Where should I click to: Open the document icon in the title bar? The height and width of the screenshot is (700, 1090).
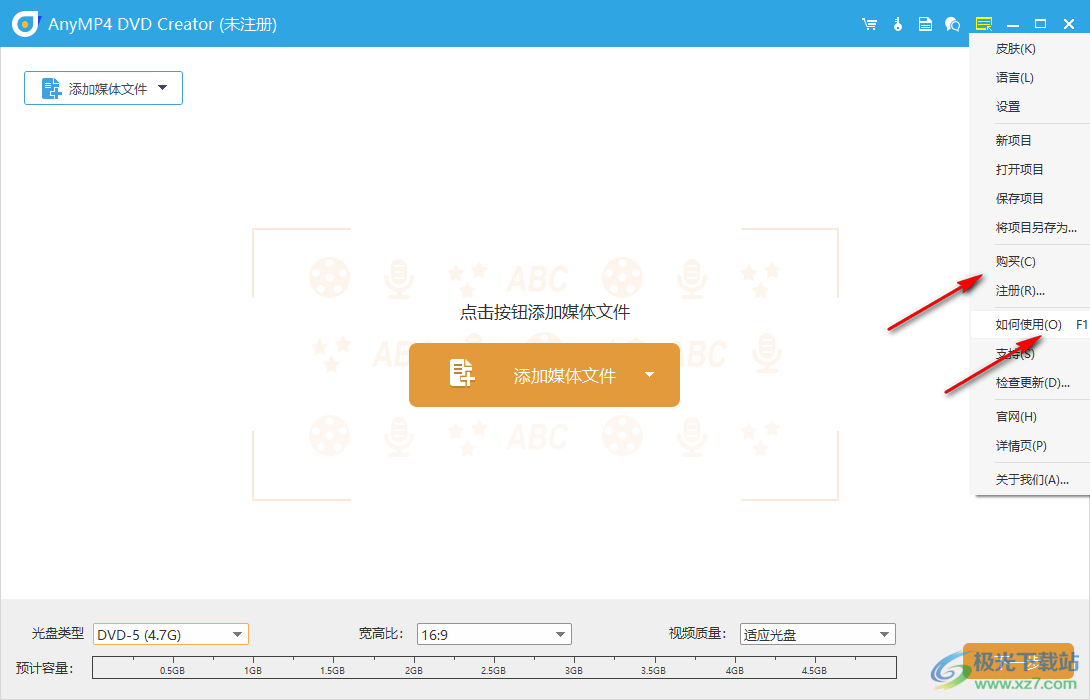click(925, 23)
